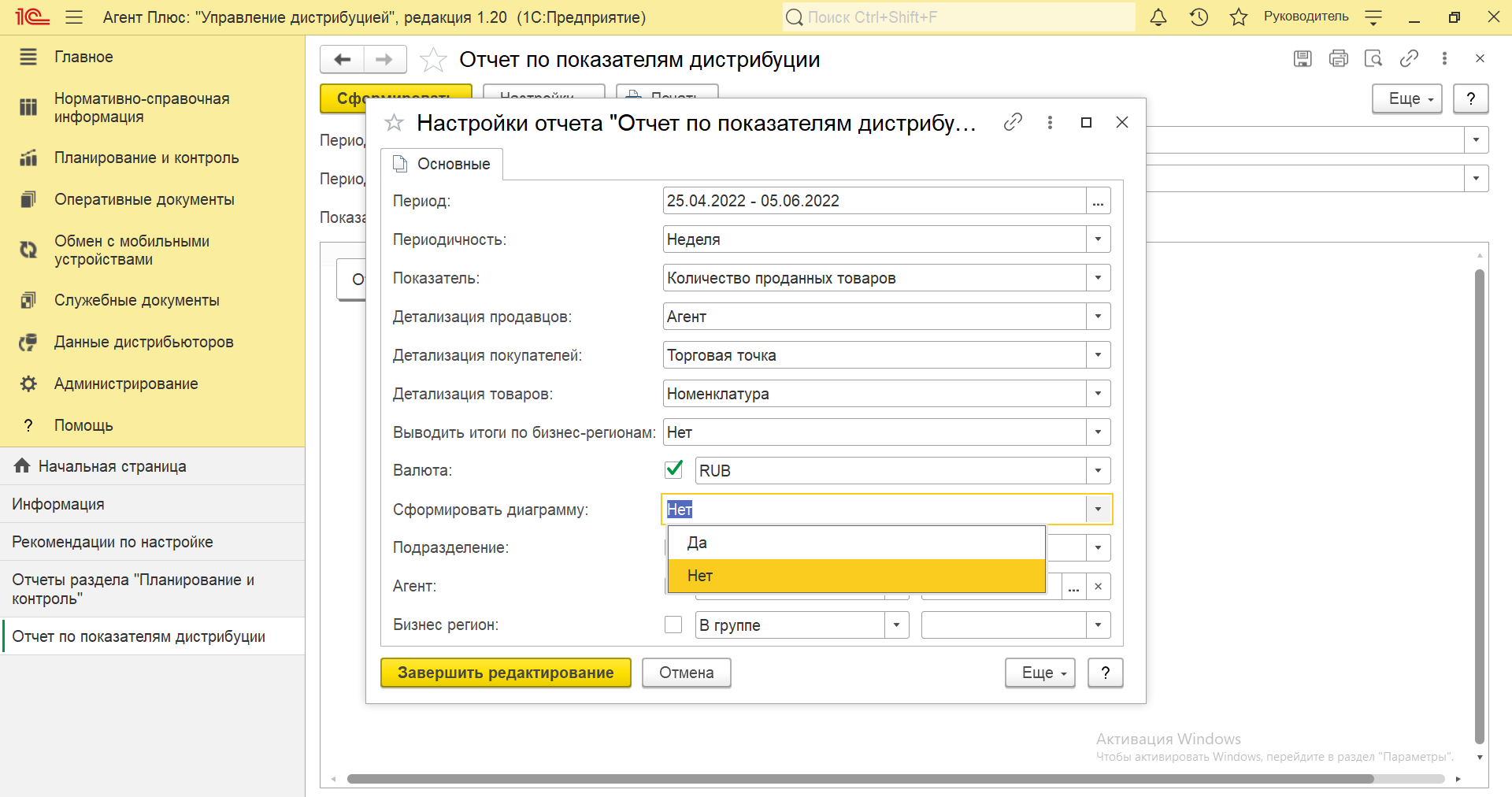This screenshot has width=1512, height=797.
Task: Click the Отмена button
Action: pyautogui.click(x=687, y=673)
